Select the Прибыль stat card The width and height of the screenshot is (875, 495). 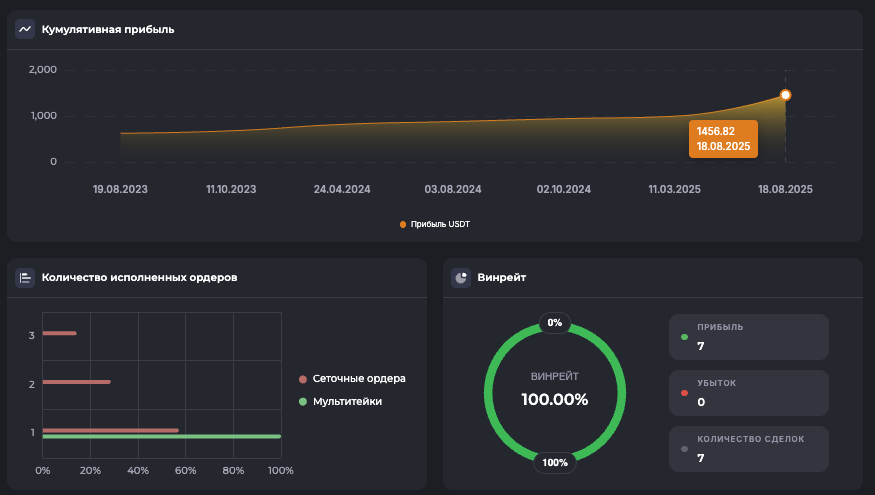click(748, 337)
